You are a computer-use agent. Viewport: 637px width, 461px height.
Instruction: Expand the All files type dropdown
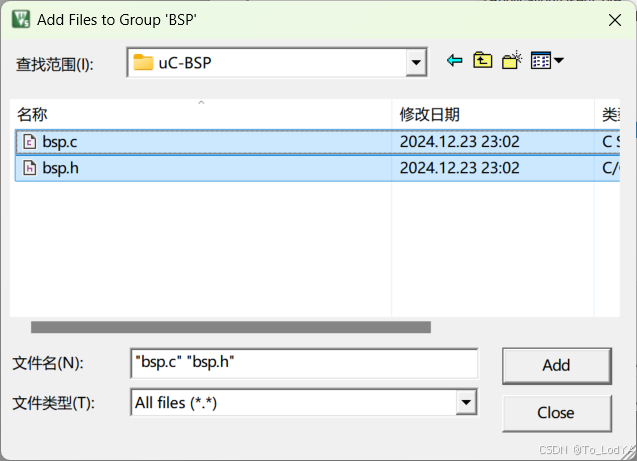pos(466,402)
